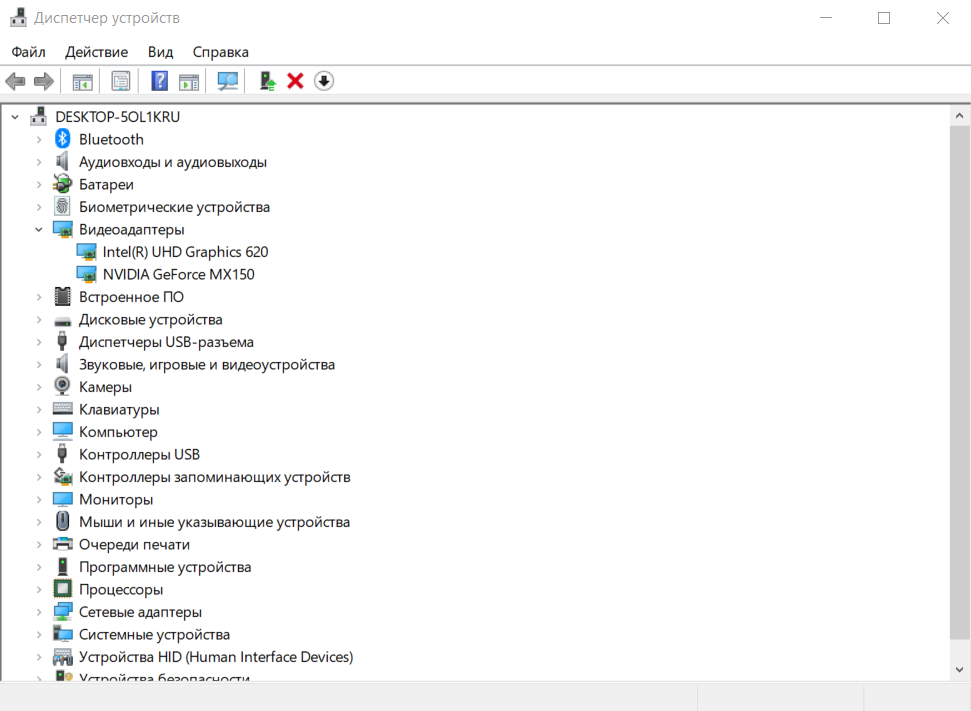971x711 pixels.
Task: Select the Клавиатуры text label
Action: [119, 409]
